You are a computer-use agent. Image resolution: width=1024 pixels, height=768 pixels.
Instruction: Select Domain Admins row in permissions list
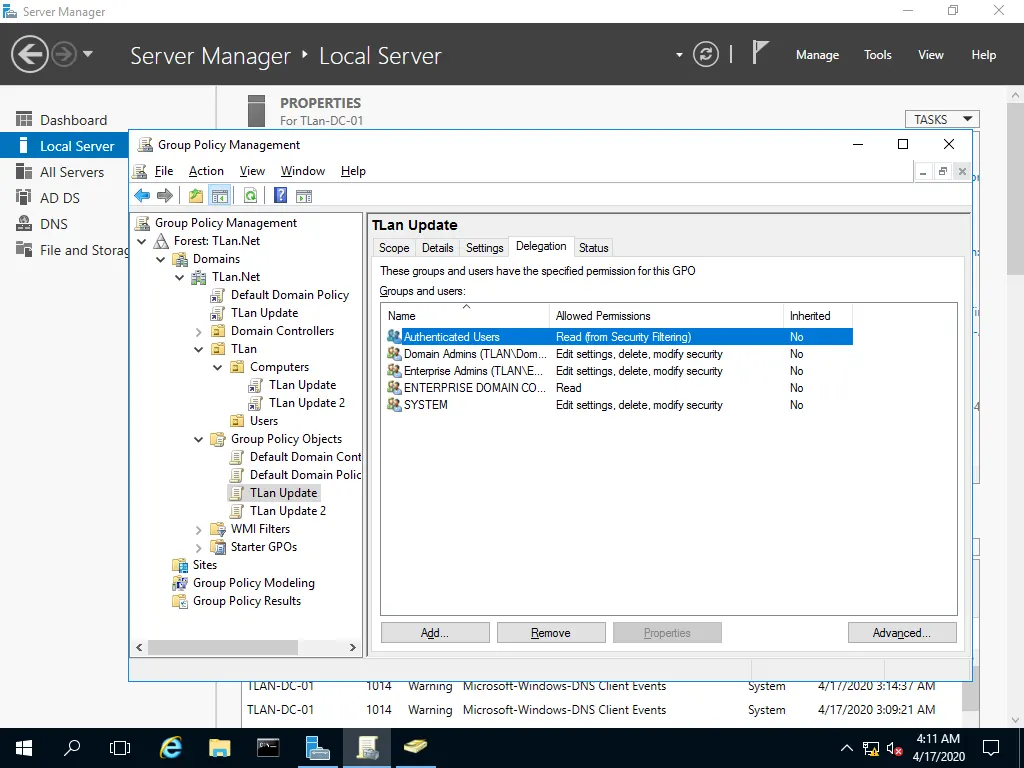pos(617,353)
